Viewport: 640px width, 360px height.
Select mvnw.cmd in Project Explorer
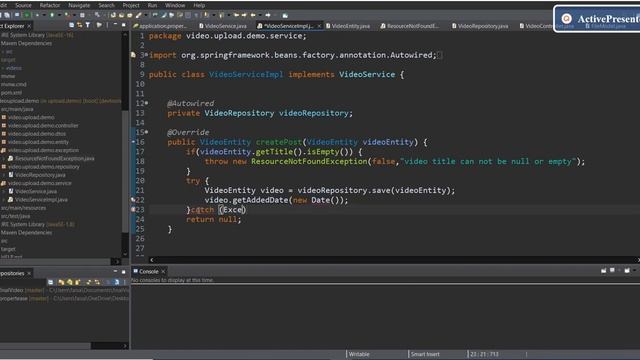click(13, 84)
